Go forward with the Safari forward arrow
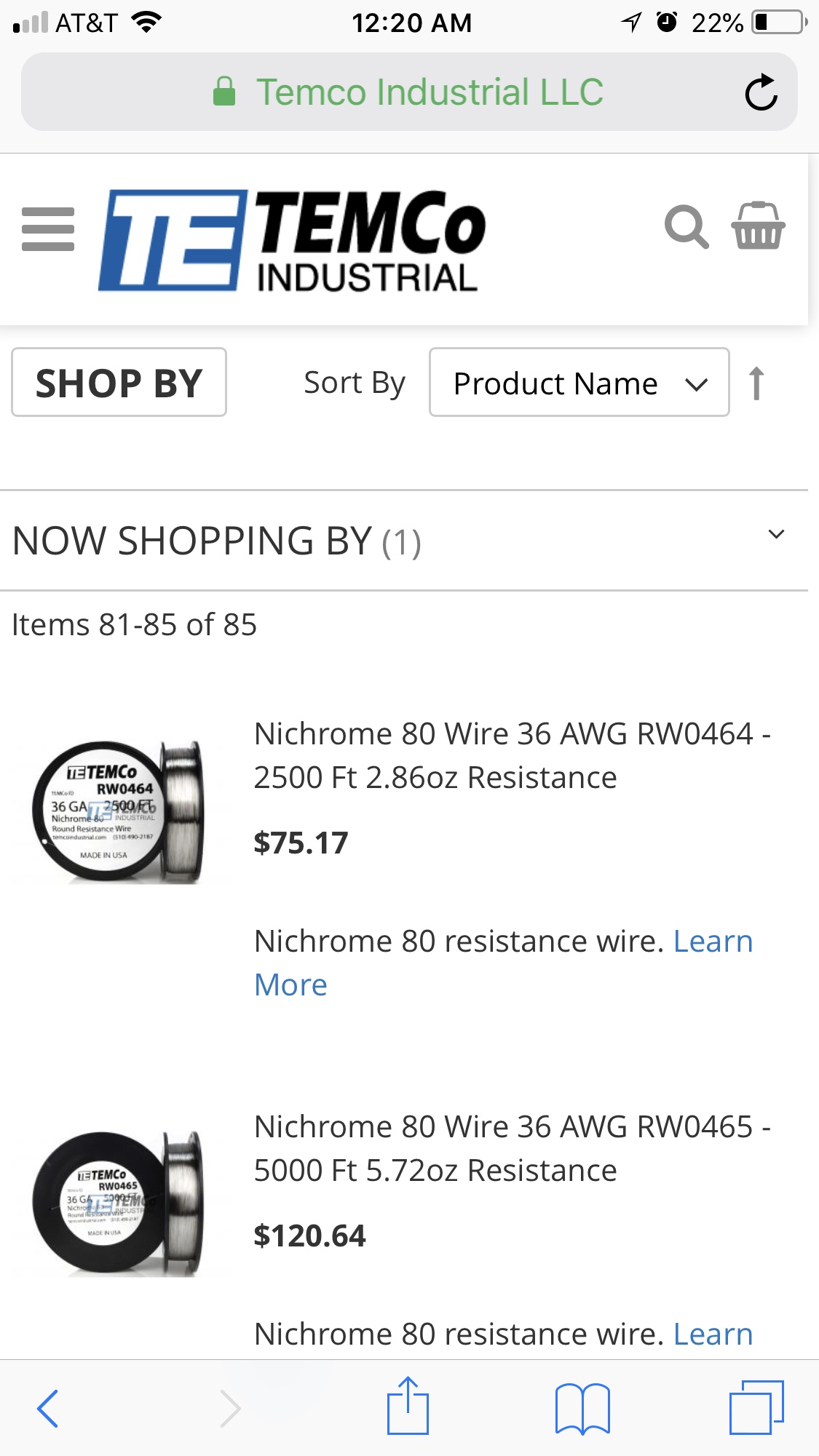The height and width of the screenshot is (1456, 819). (230, 1408)
